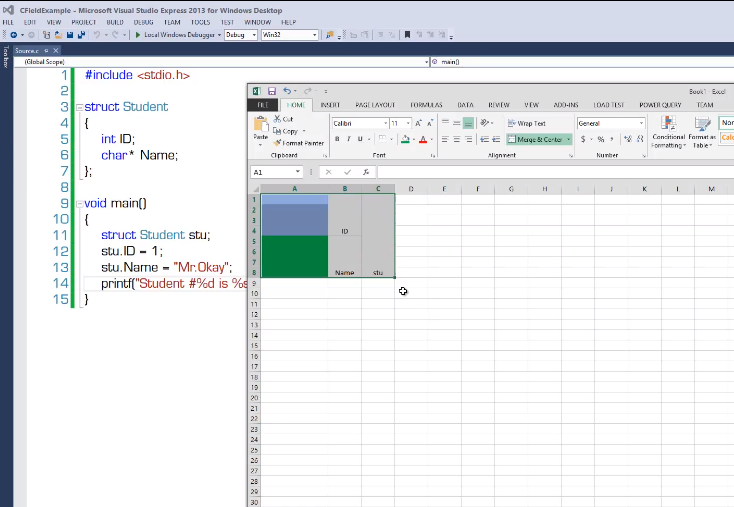Click Excel FILE backstage button

pos(263,105)
